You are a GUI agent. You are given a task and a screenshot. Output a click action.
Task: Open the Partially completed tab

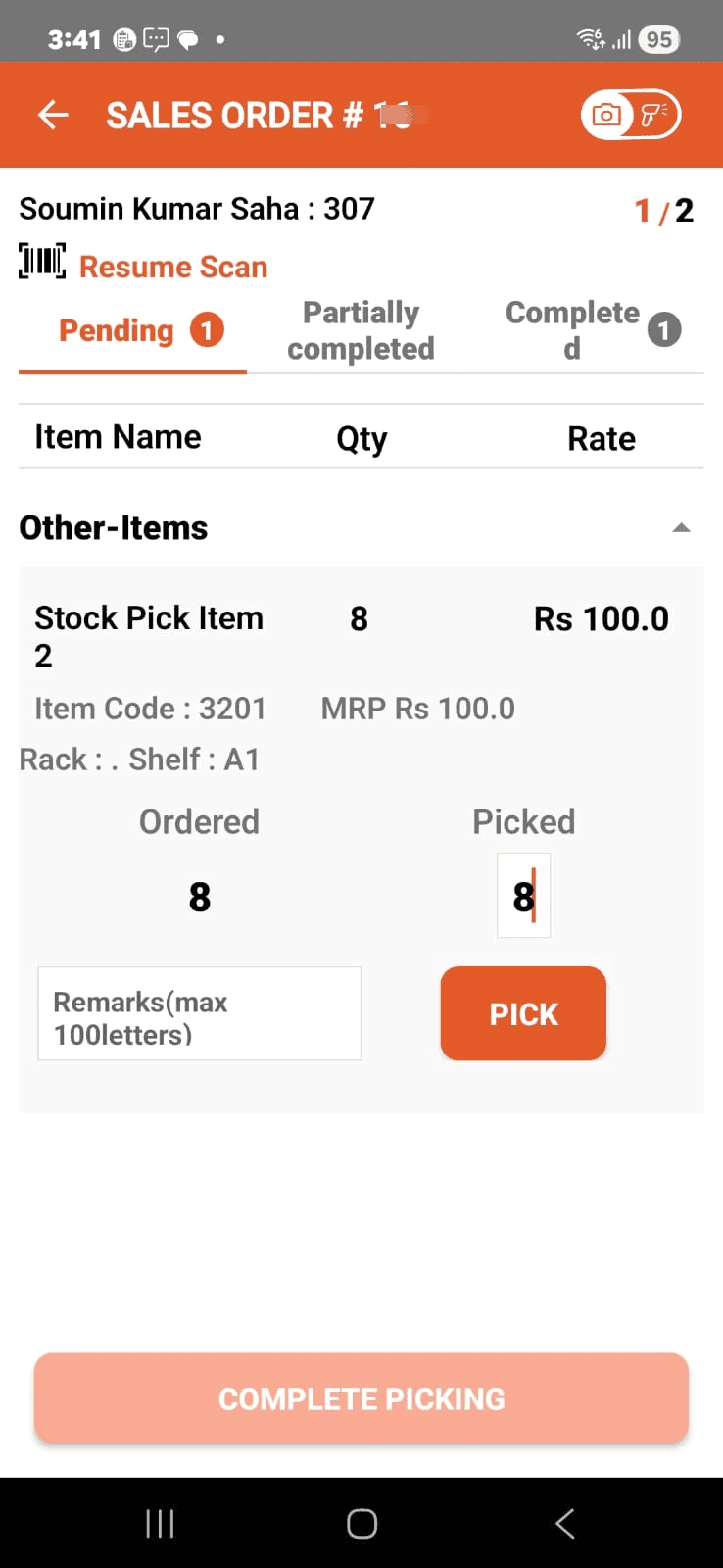click(361, 331)
